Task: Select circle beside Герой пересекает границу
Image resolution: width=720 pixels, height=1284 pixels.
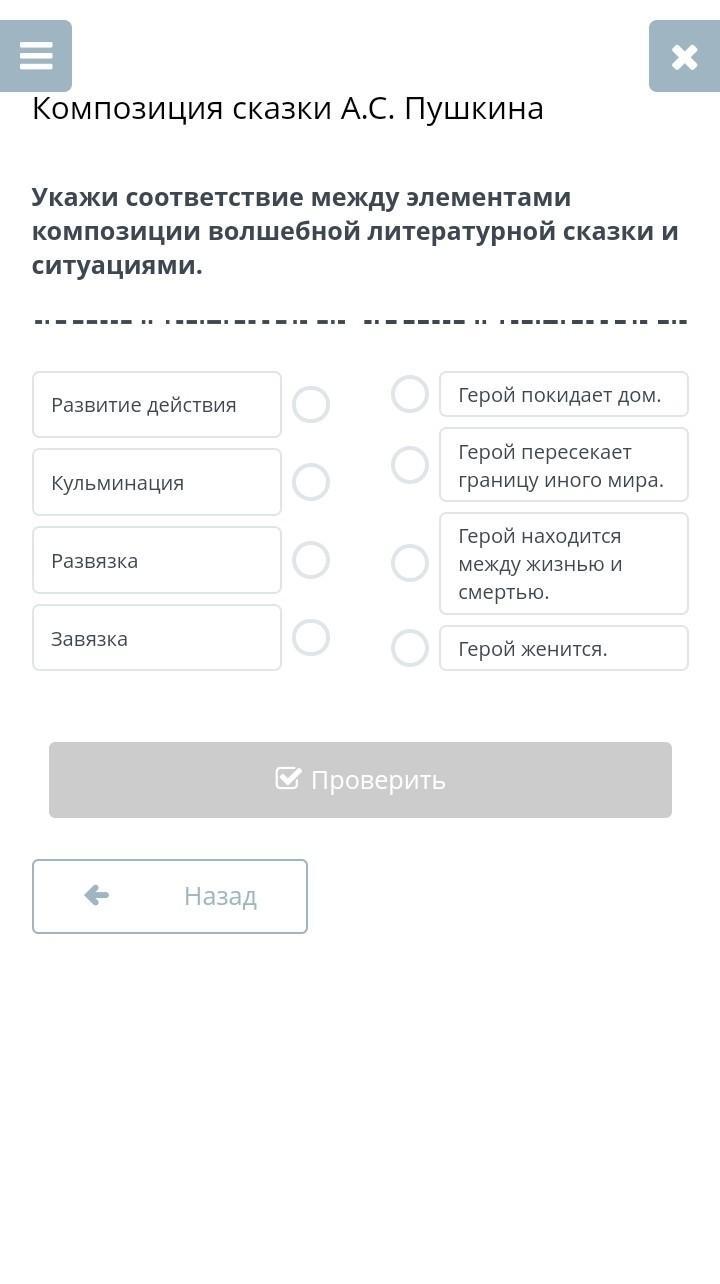Action: [x=410, y=465]
